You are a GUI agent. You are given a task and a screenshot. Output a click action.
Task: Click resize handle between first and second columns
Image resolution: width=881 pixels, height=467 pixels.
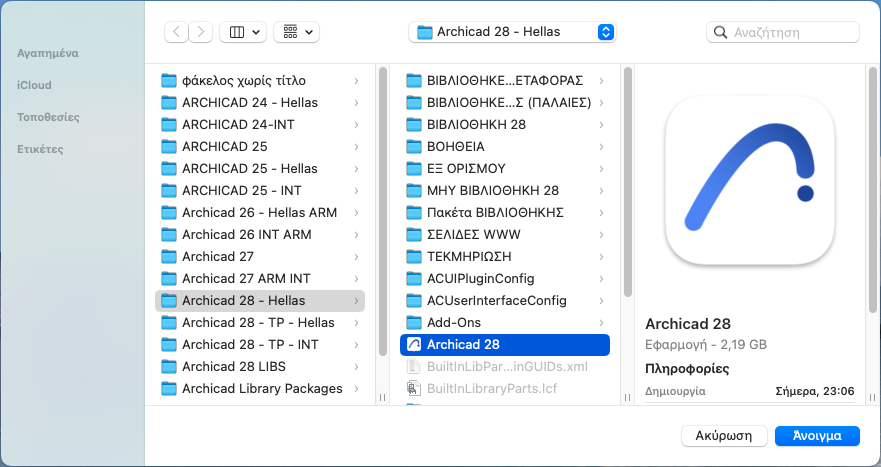click(x=383, y=397)
